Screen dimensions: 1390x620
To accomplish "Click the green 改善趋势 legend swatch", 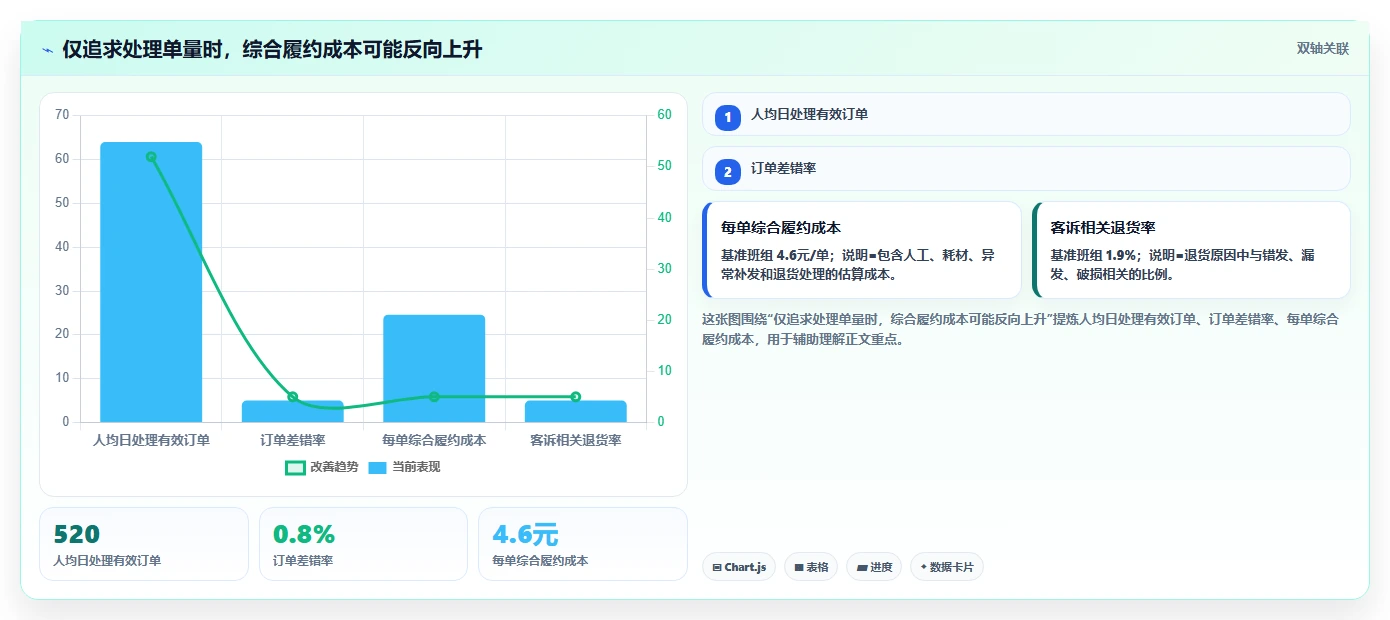I will (x=295, y=467).
